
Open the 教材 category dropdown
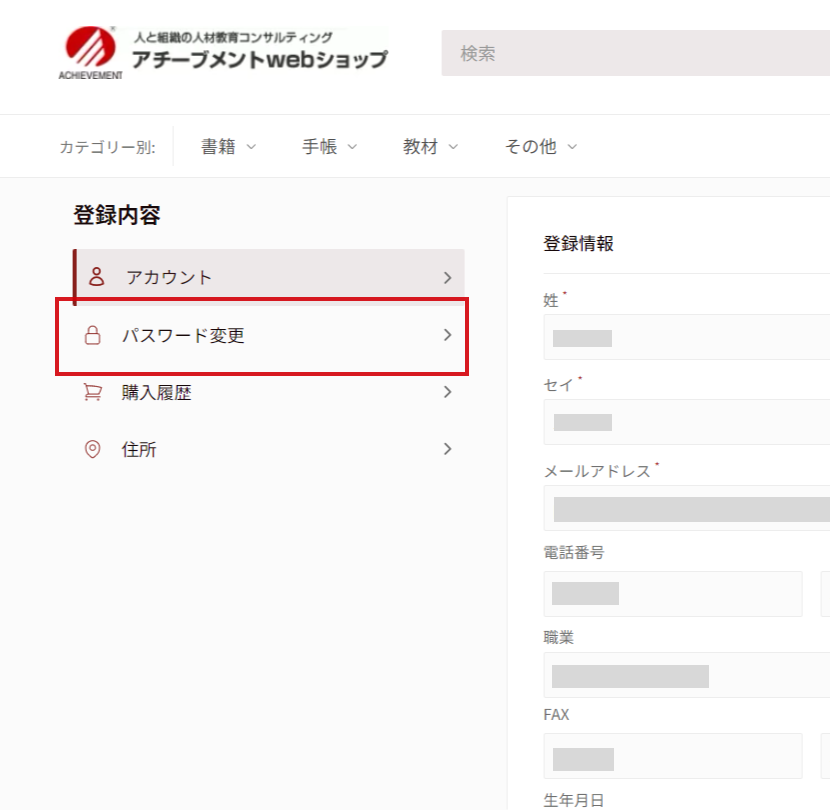click(x=430, y=147)
